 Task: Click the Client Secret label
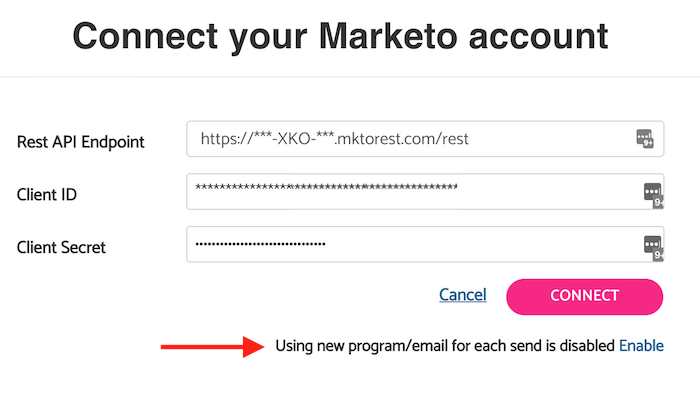pos(61,247)
